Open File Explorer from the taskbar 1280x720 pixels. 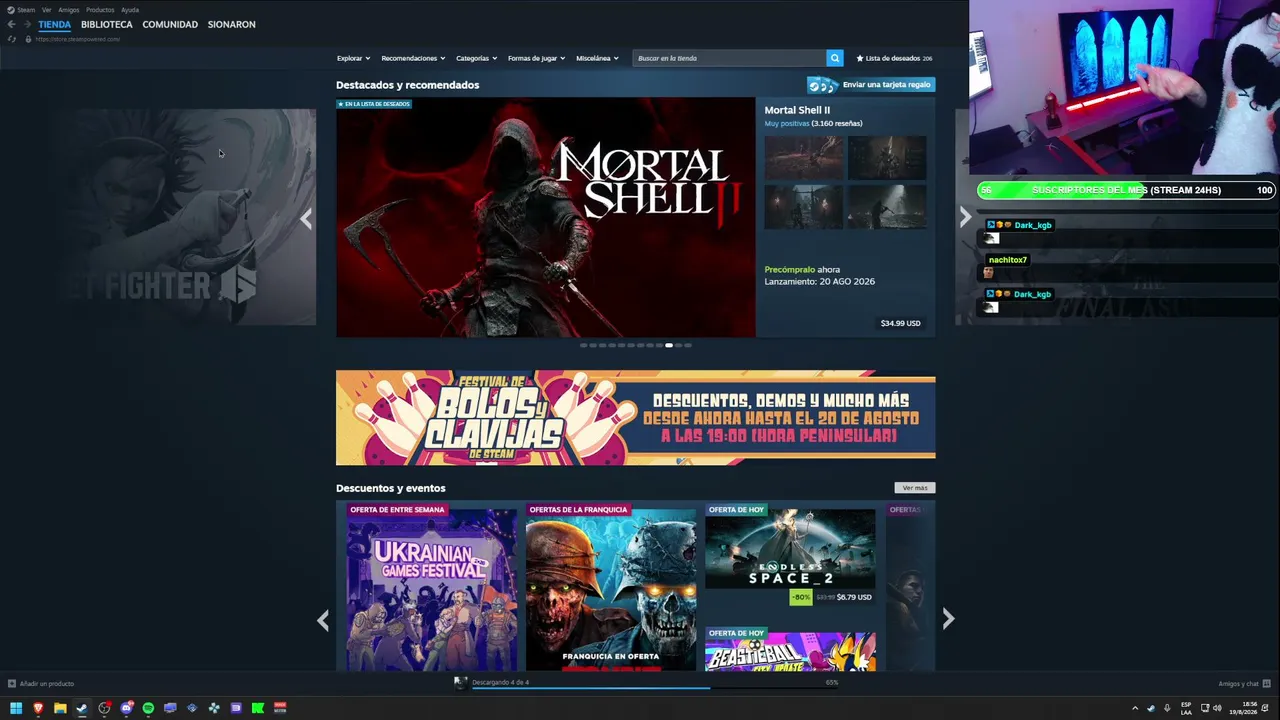tap(60, 708)
